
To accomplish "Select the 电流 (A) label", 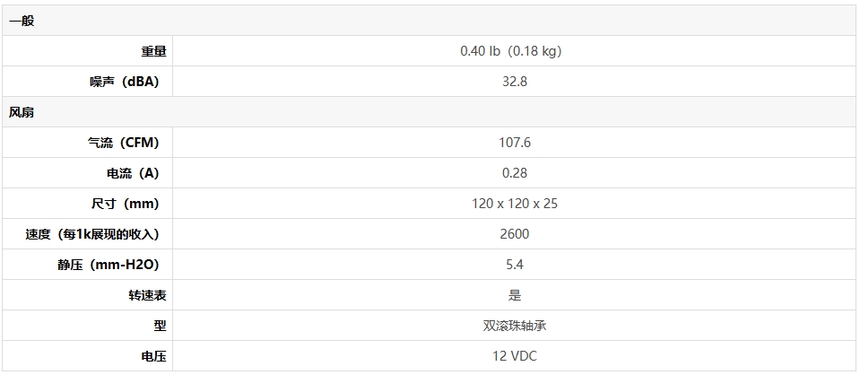I will pos(133,174).
